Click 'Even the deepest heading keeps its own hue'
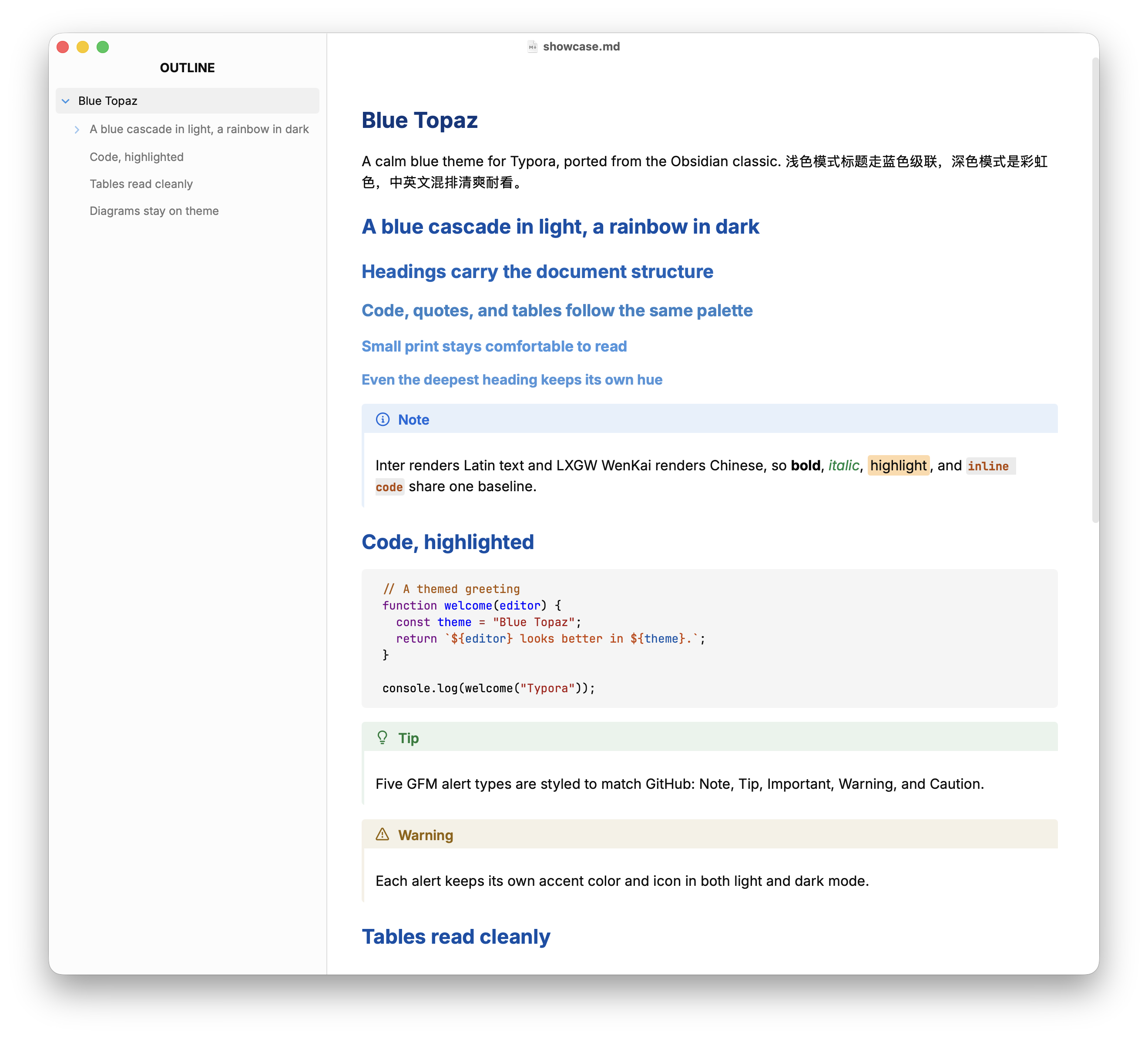This screenshot has height=1039, width=1148. click(512, 380)
